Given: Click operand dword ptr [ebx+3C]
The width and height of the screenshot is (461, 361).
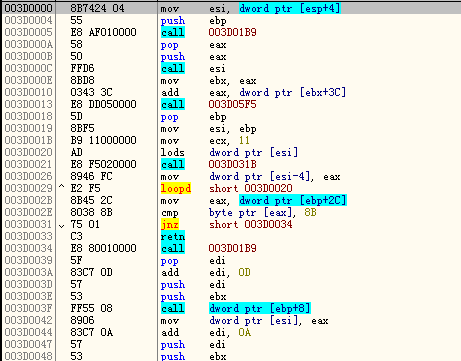Looking at the screenshot, I should pos(292,92).
